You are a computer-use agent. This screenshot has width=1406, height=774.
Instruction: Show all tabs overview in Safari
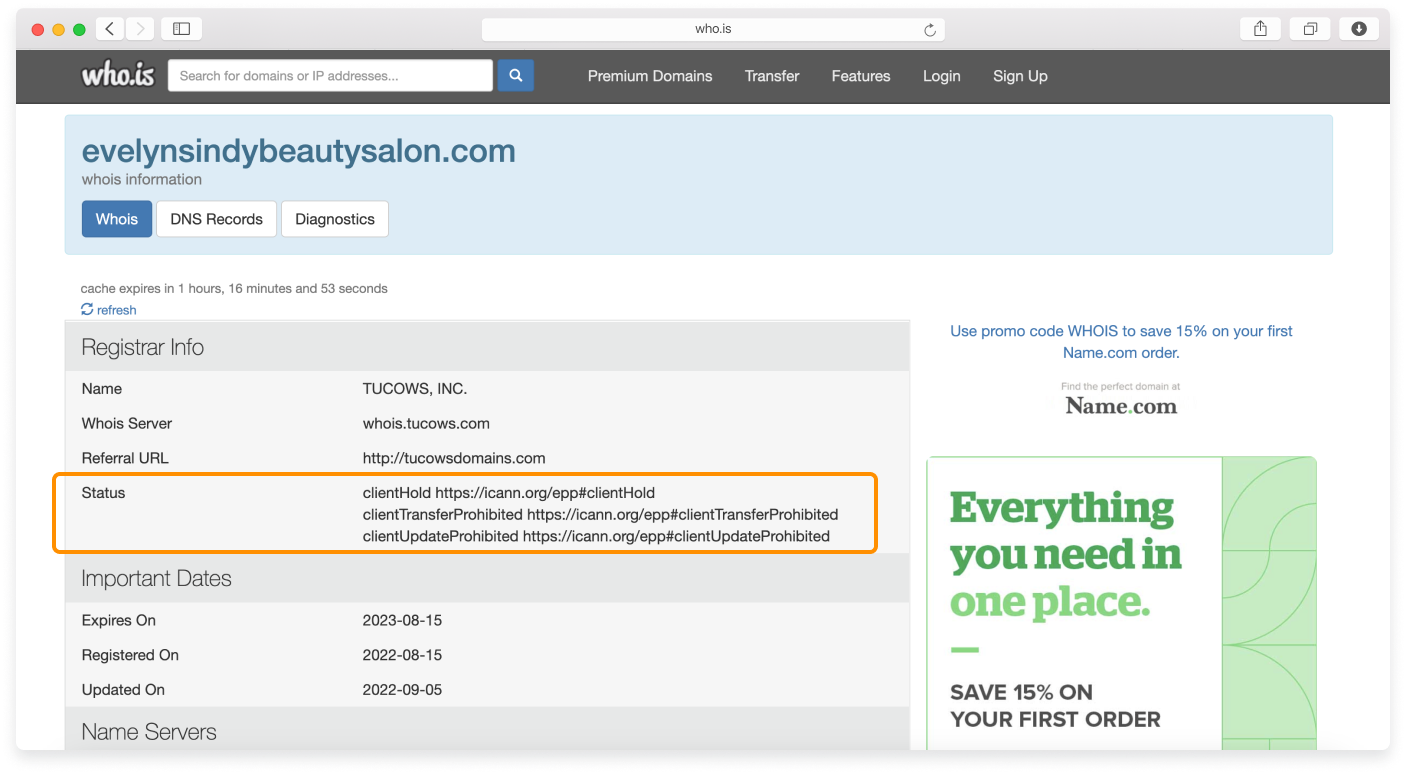pyautogui.click(x=1309, y=29)
